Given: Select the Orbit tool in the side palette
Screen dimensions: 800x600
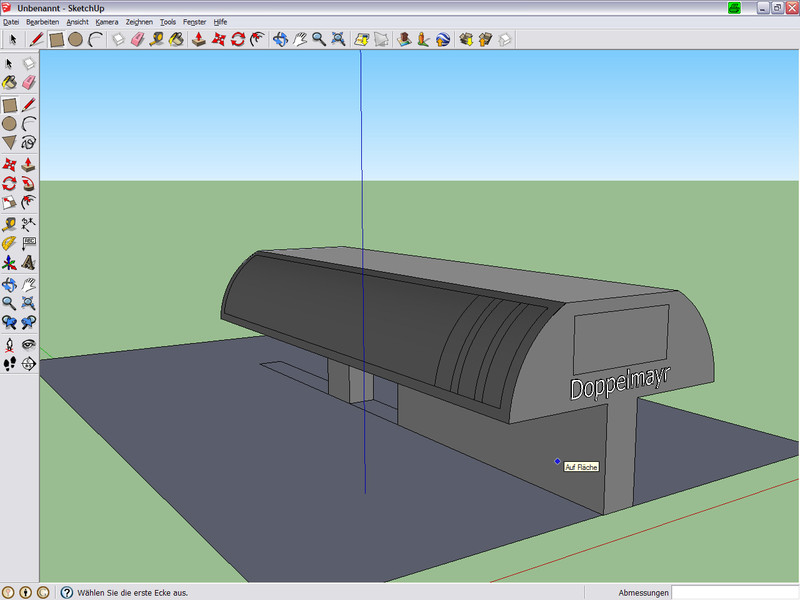Looking at the screenshot, I should pyautogui.click(x=9, y=284).
